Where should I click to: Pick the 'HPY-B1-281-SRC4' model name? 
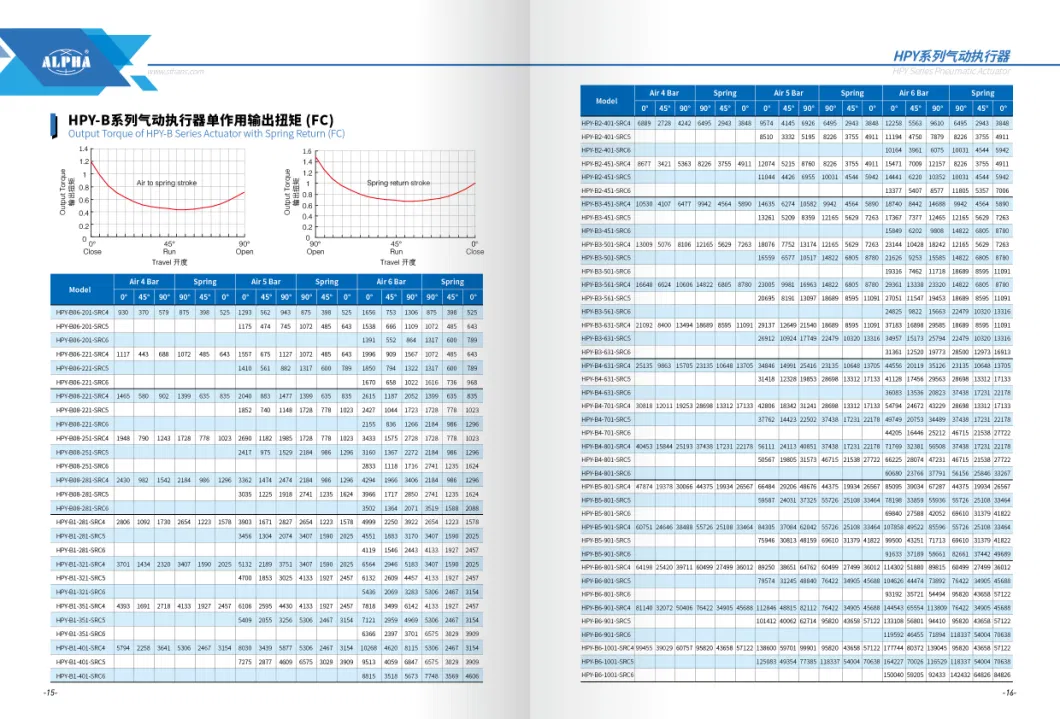pyautogui.click(x=80, y=522)
